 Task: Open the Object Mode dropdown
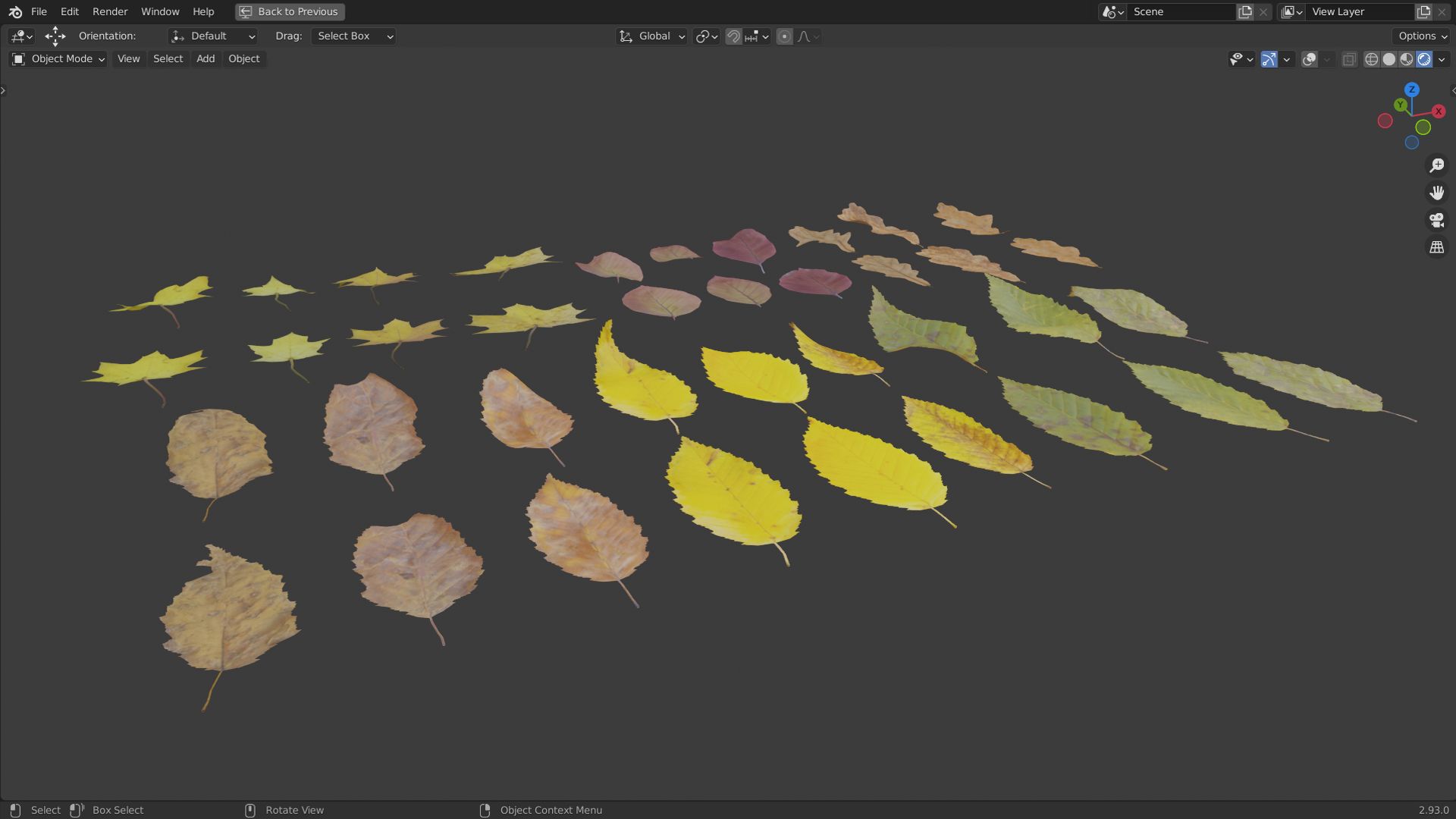coord(58,59)
